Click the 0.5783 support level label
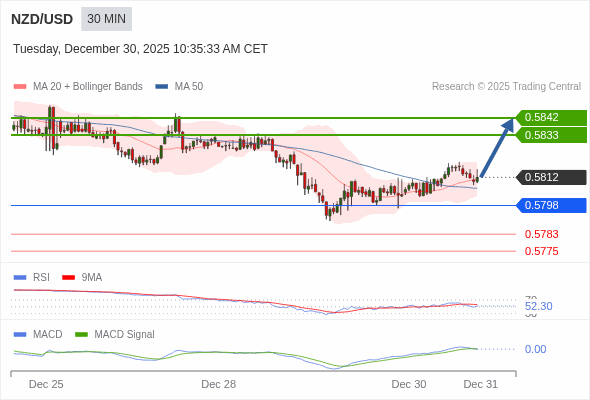Image resolution: width=590 pixels, height=400 pixels. point(541,234)
